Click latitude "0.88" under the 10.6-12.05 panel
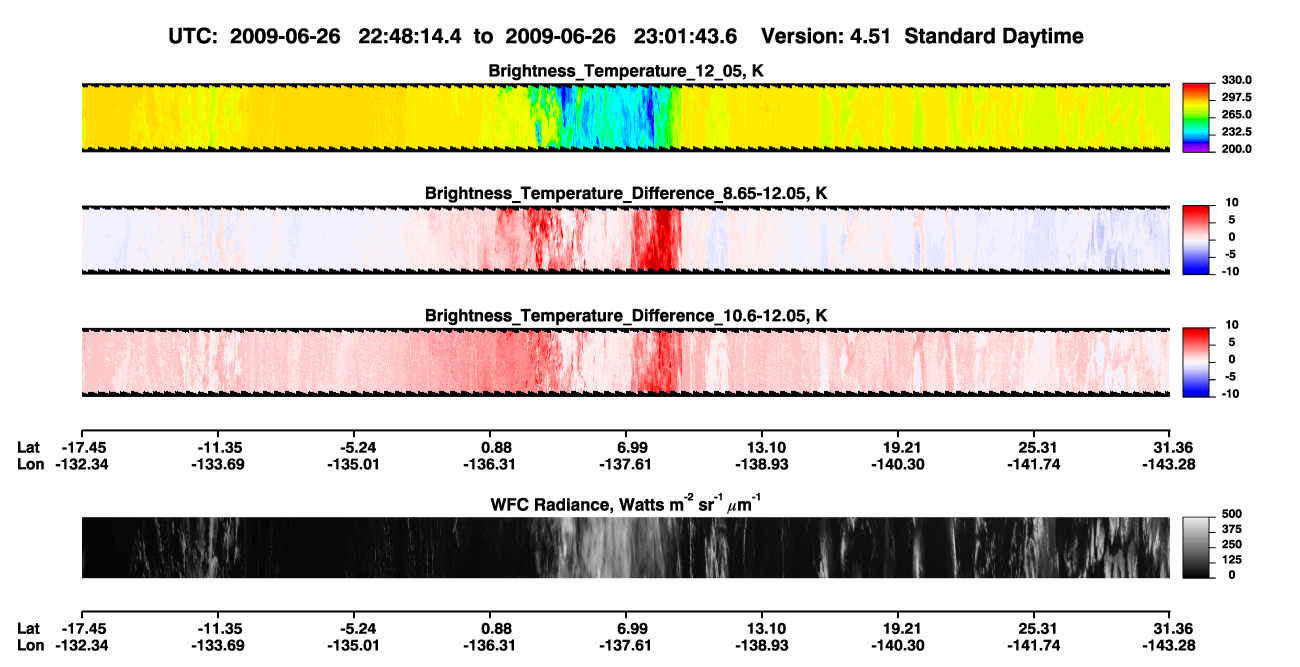Image resolution: width=1300 pixels, height=667 pixels. click(491, 447)
